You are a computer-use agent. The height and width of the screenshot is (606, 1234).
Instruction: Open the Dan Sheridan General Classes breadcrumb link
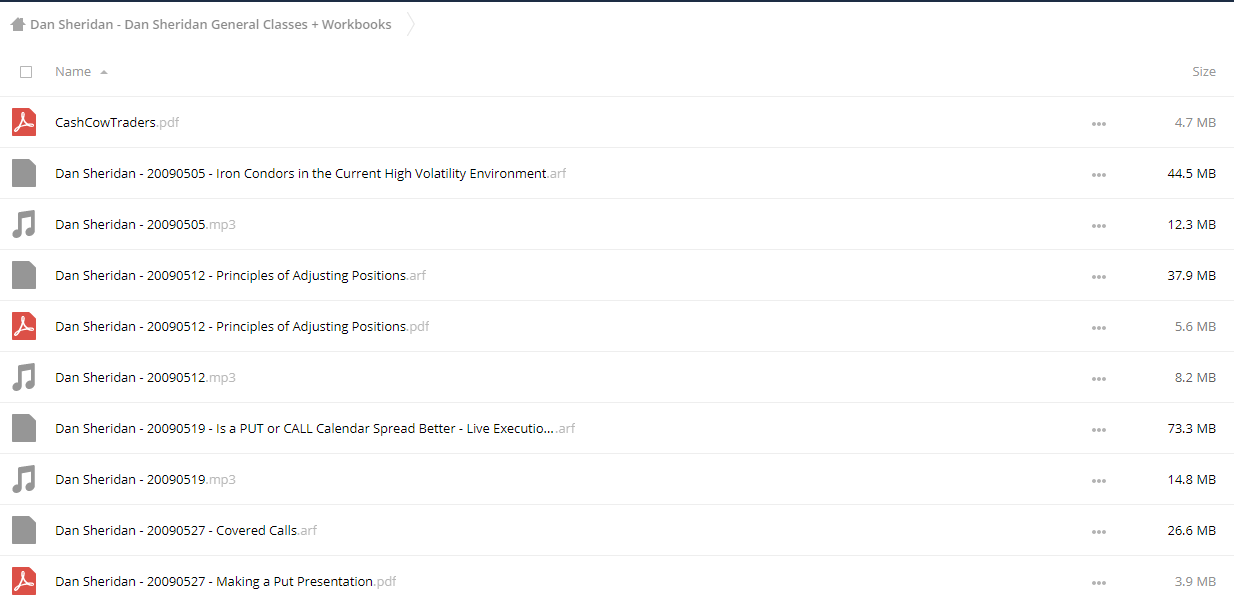[210, 25]
